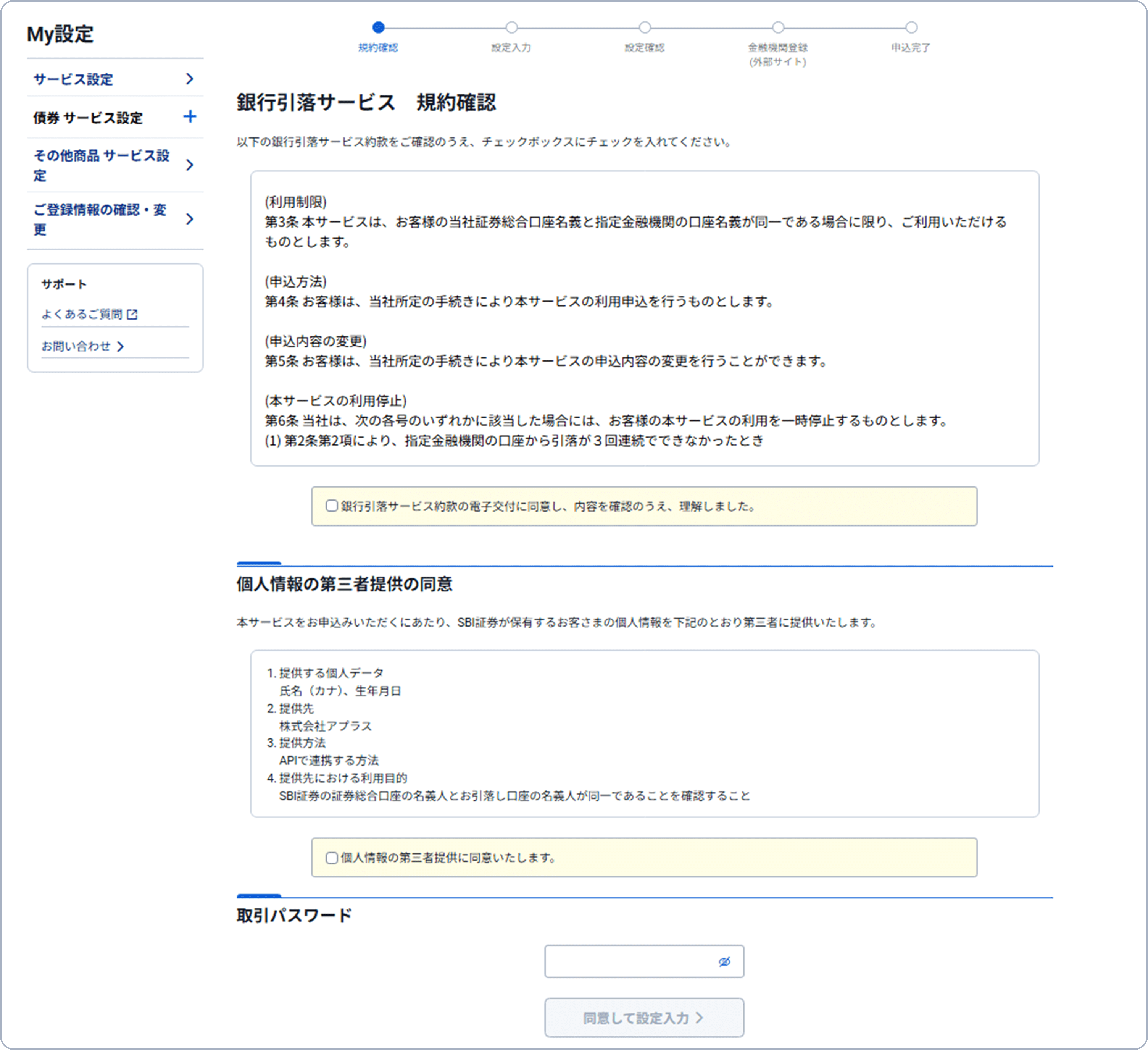Click the 規約確認 step circle
1148x1050 pixels.
(378, 27)
